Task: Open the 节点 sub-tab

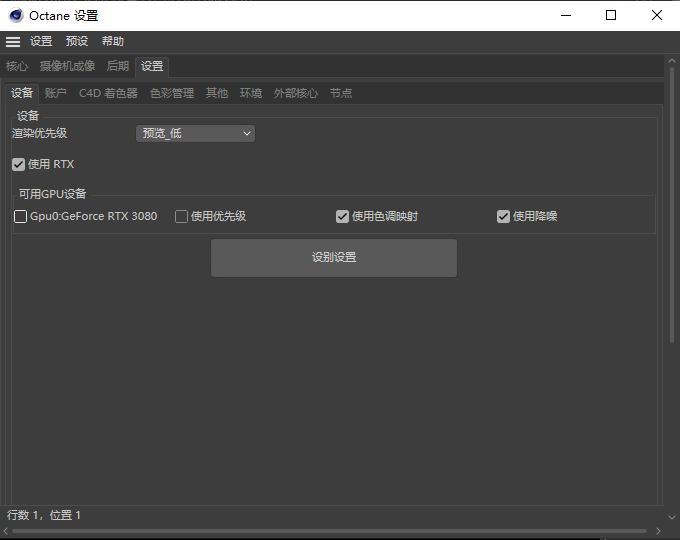Action: pos(341,93)
